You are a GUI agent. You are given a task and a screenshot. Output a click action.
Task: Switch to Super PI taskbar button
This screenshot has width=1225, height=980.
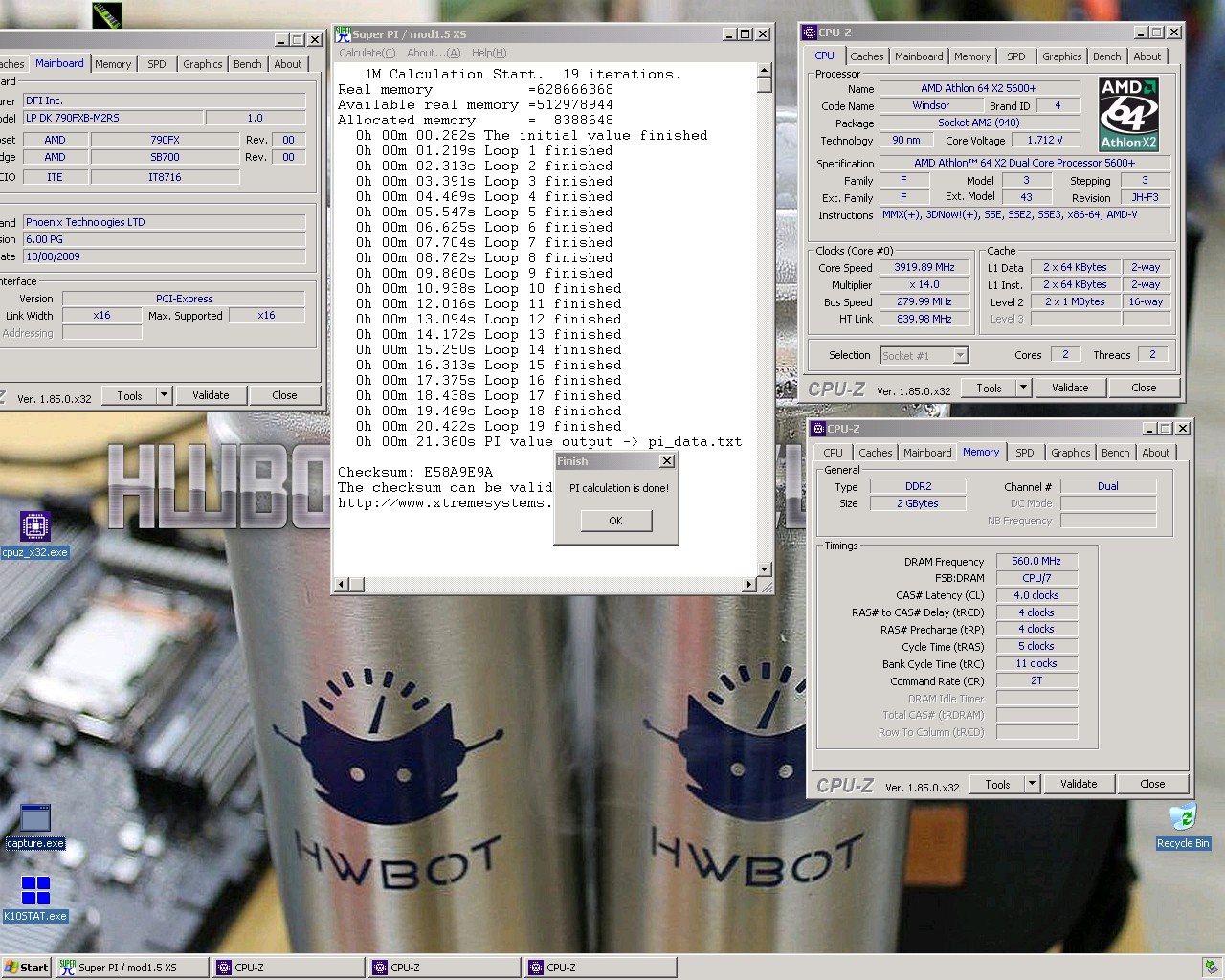(x=131, y=968)
